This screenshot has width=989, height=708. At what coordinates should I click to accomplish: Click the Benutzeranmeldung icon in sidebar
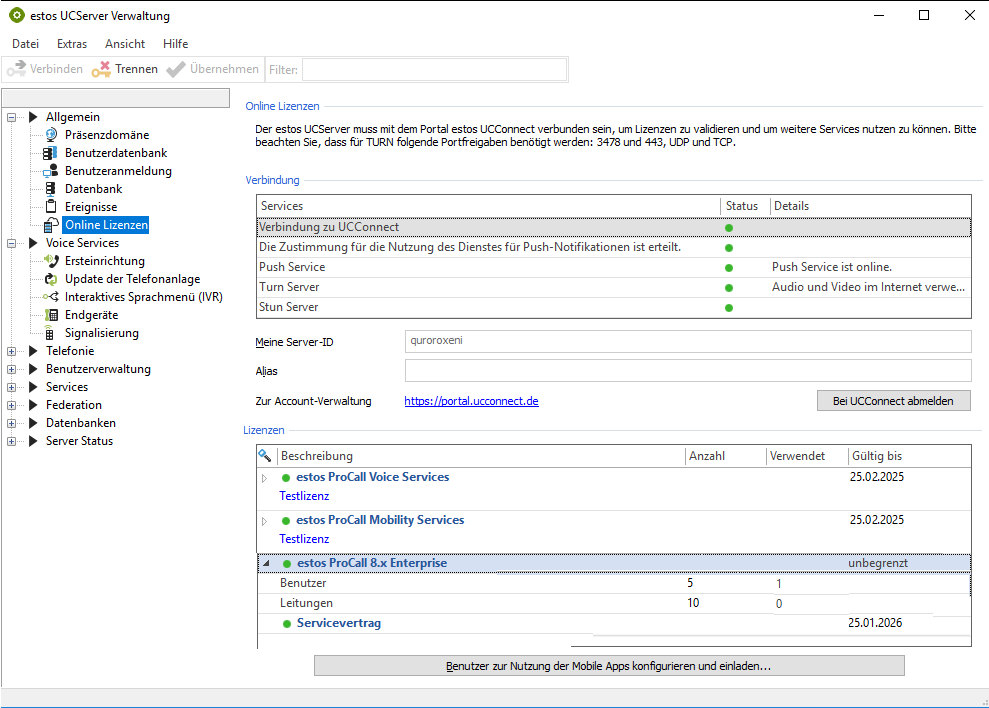(50, 171)
